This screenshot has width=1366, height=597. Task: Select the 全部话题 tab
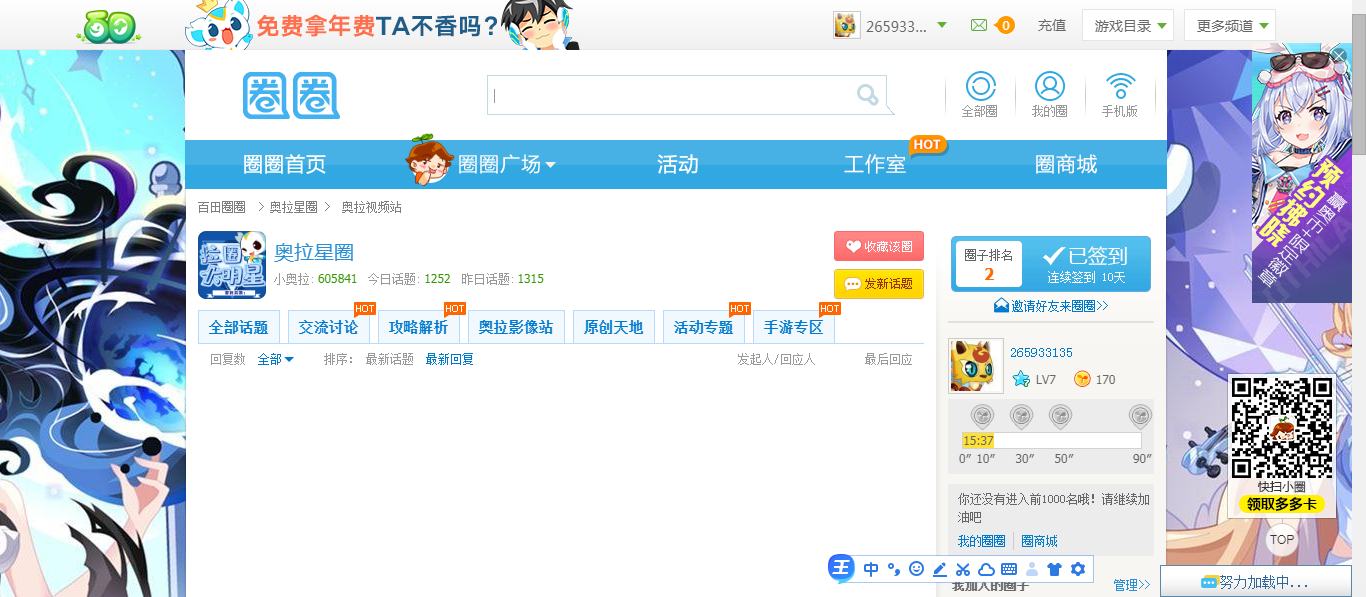coord(239,327)
